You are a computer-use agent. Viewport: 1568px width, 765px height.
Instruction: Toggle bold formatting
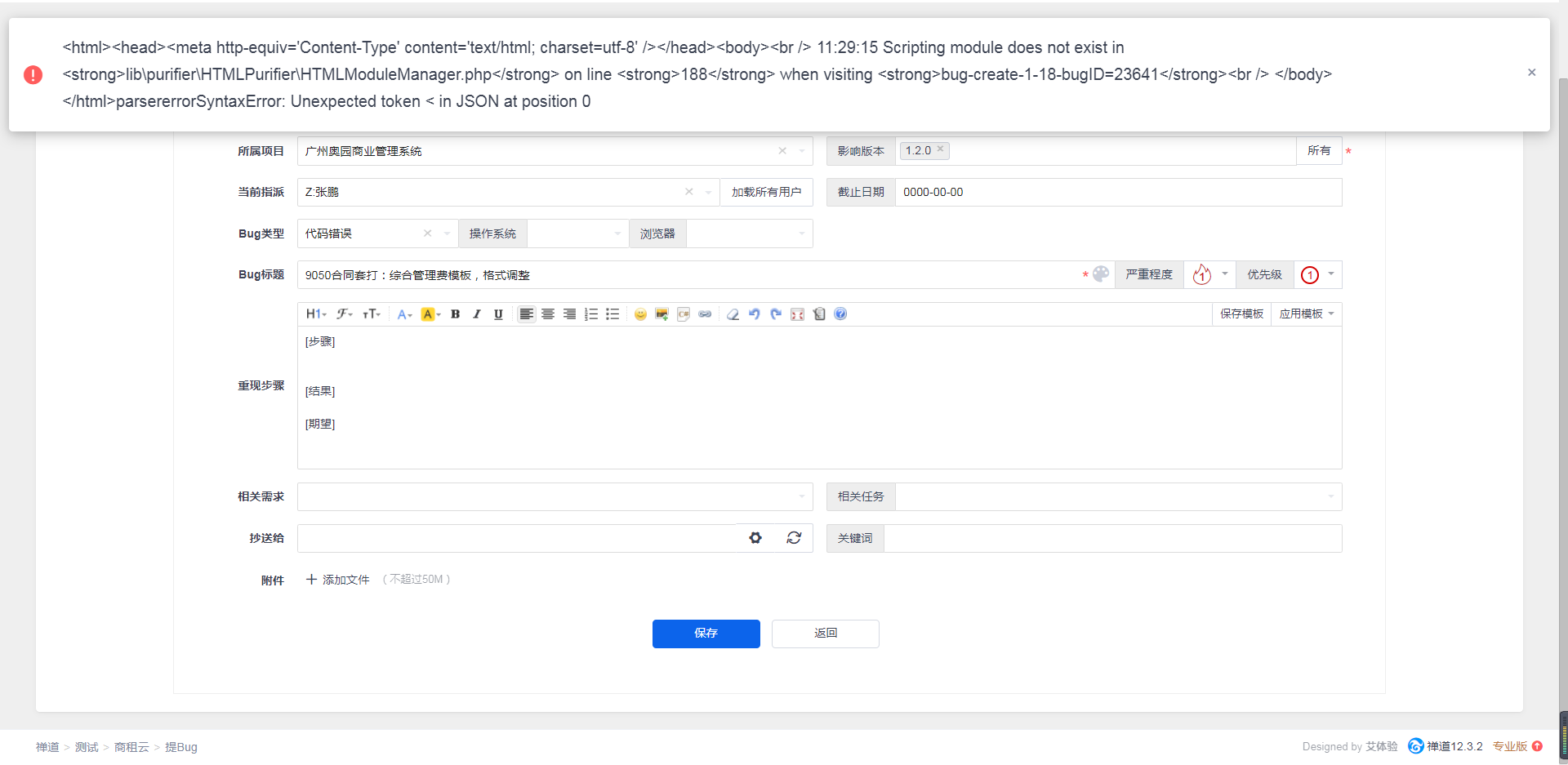point(456,314)
